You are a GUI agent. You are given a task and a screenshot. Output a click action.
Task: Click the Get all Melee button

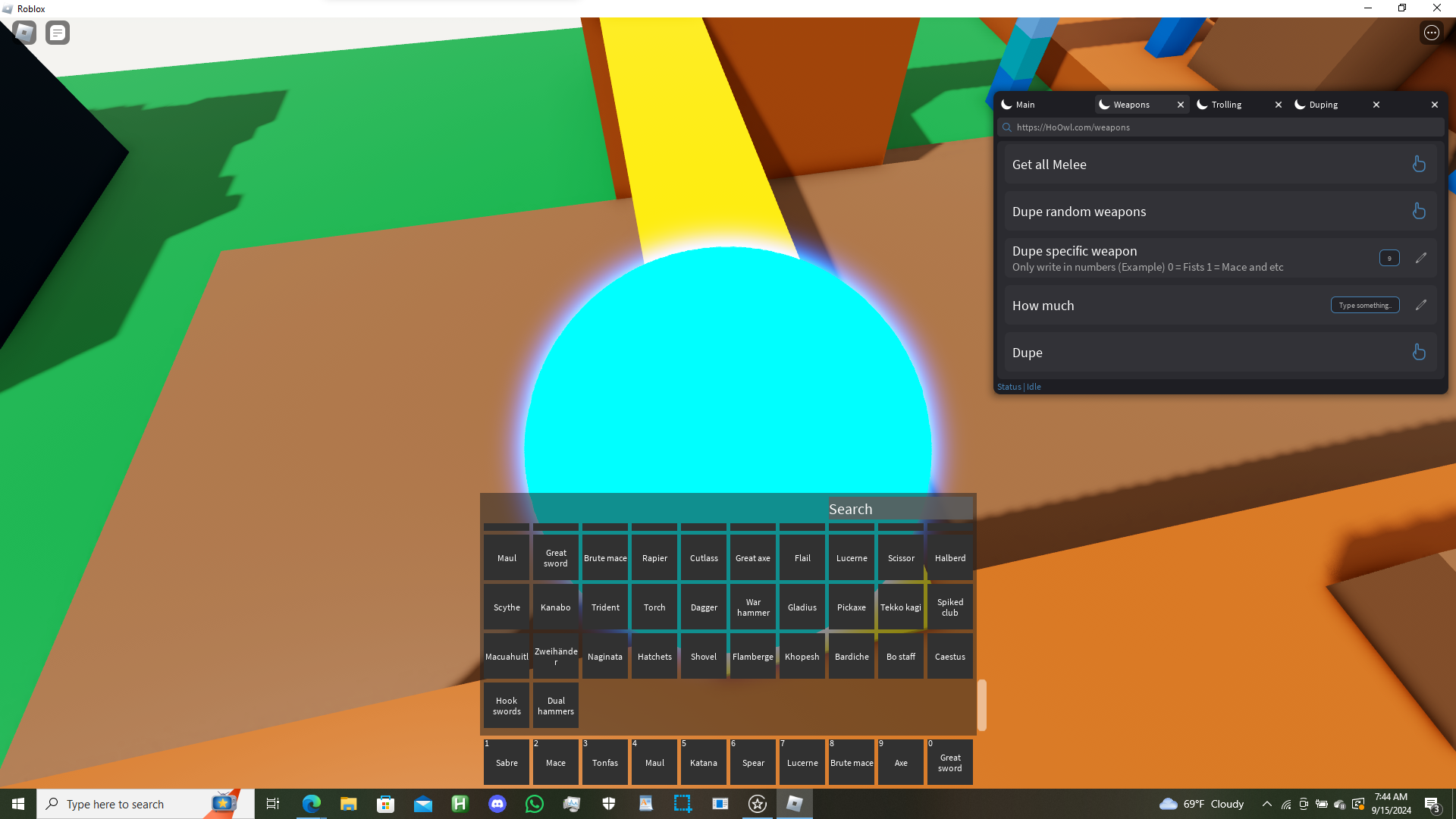pyautogui.click(x=1220, y=165)
